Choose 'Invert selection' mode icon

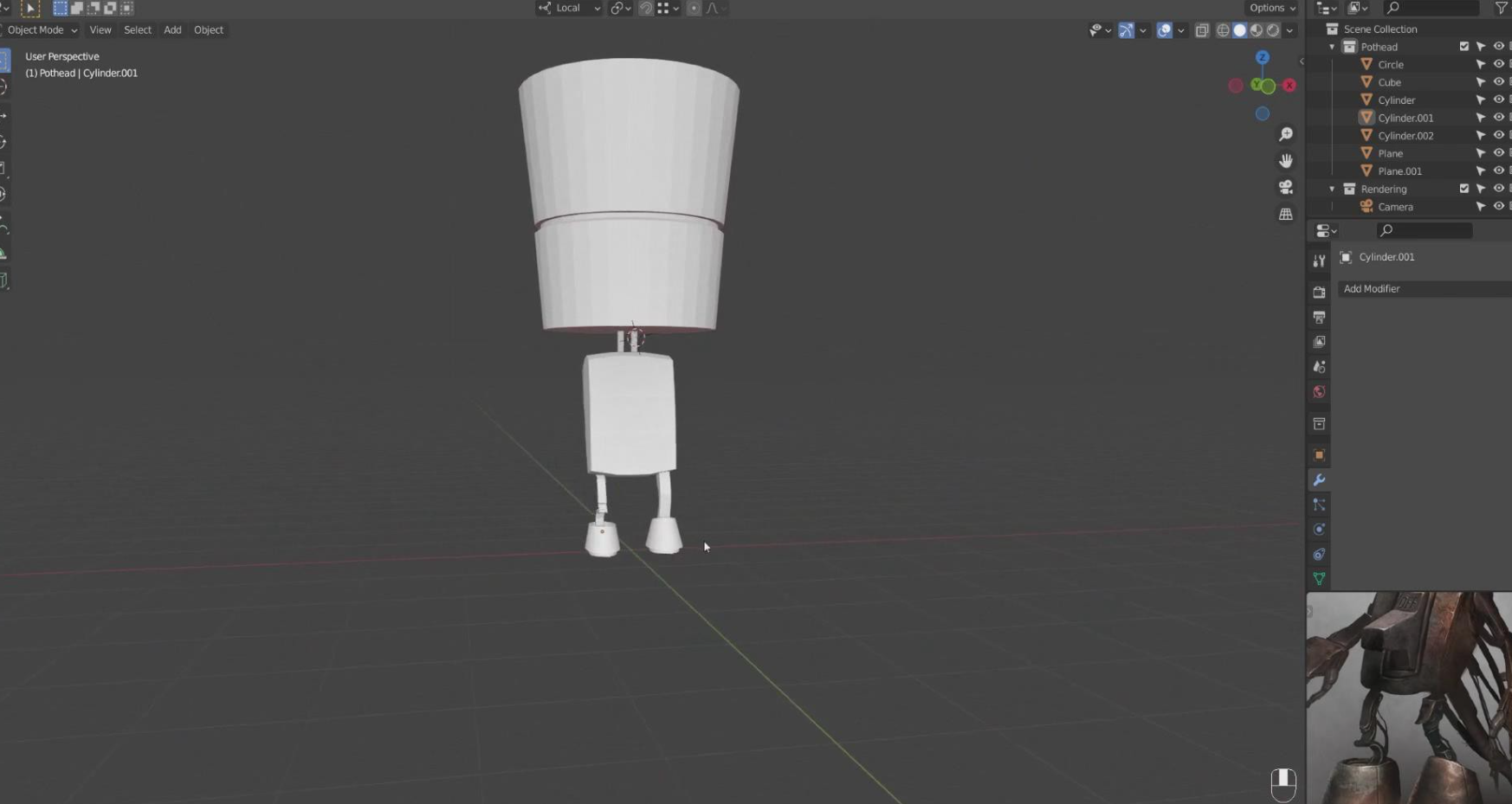(x=110, y=8)
